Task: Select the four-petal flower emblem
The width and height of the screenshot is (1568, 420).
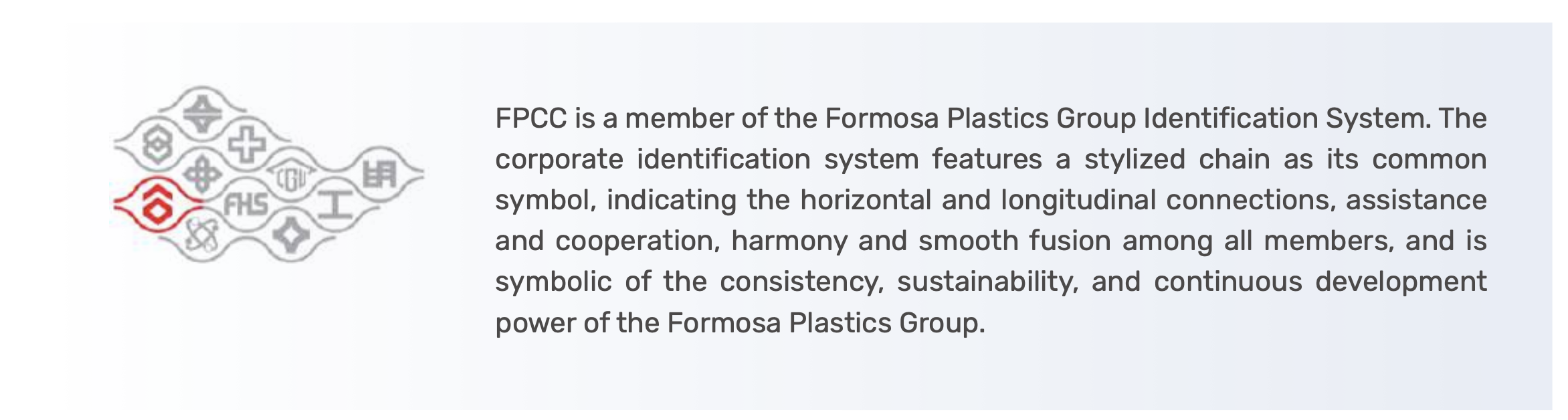Action: pos(202,175)
